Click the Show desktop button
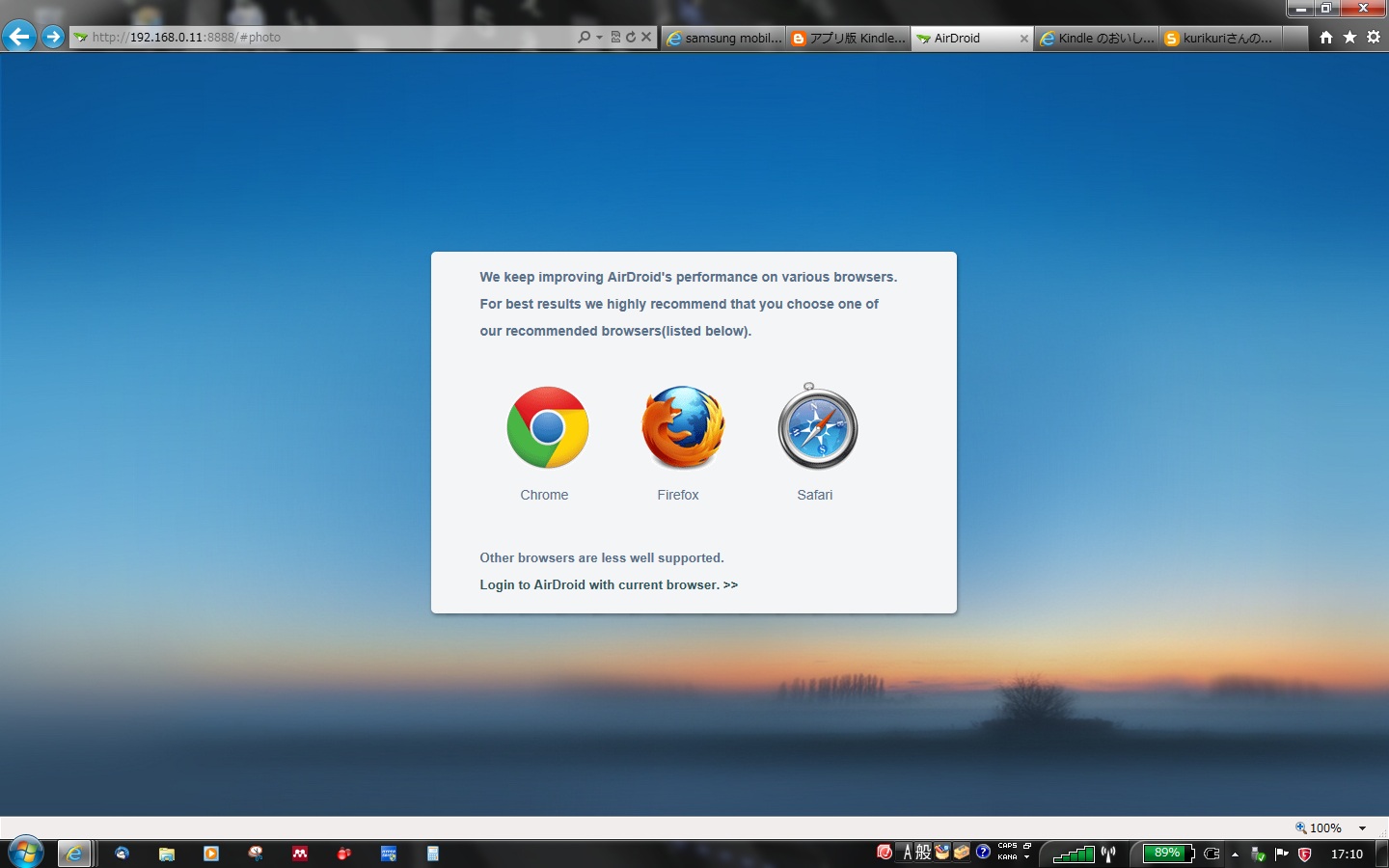 (1382, 854)
